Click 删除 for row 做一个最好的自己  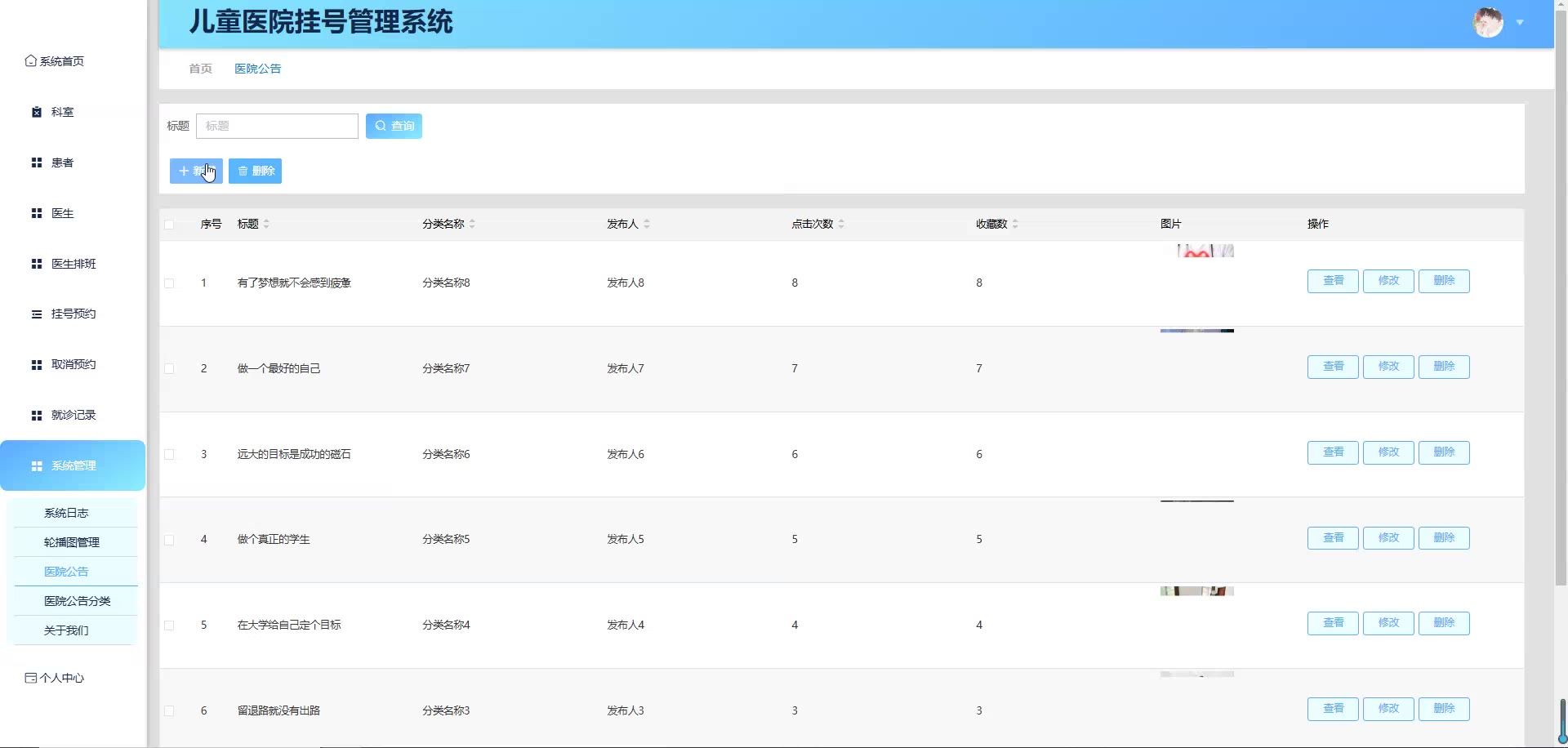coord(1444,367)
